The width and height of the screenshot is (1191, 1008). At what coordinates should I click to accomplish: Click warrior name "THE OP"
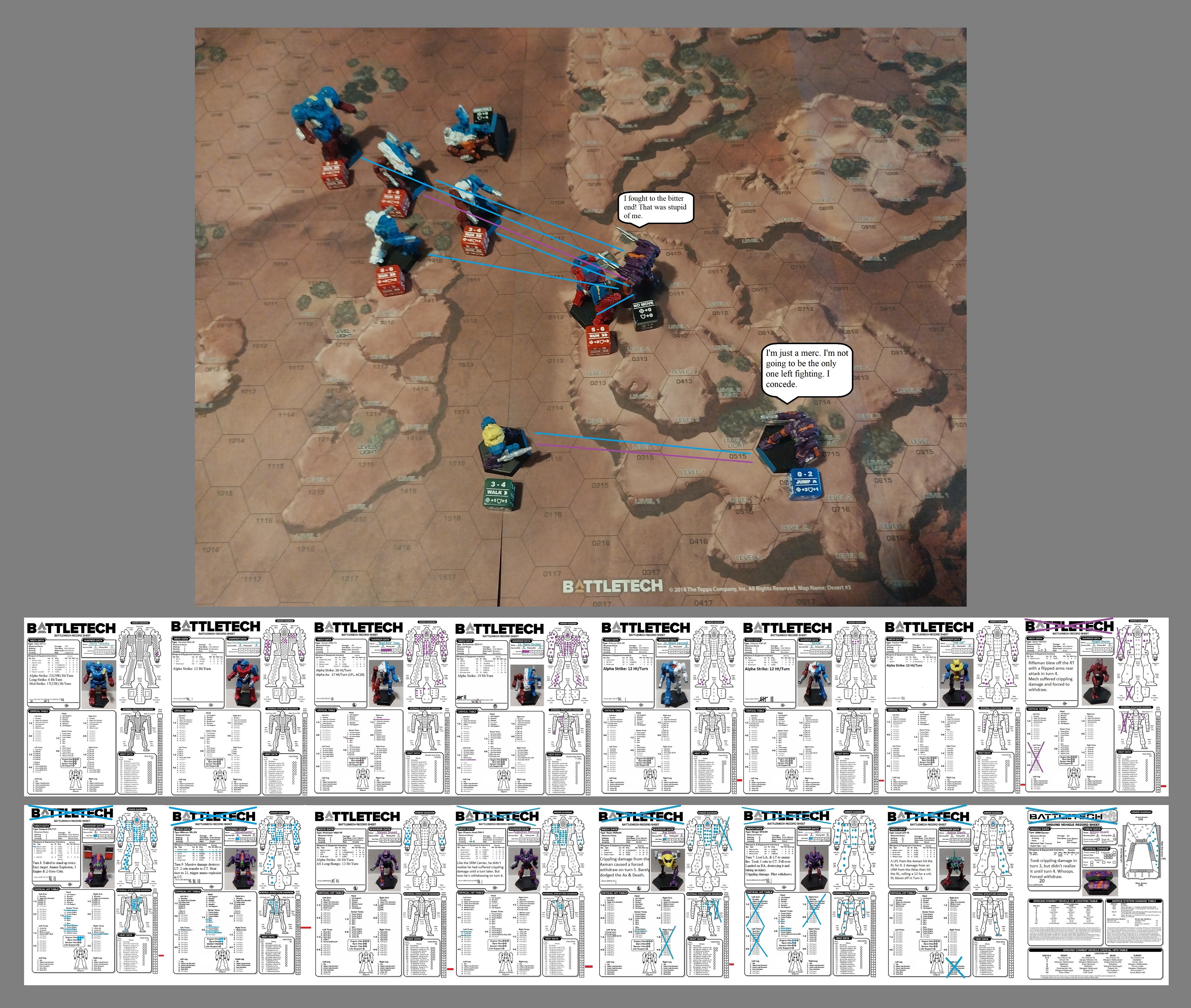point(958,643)
